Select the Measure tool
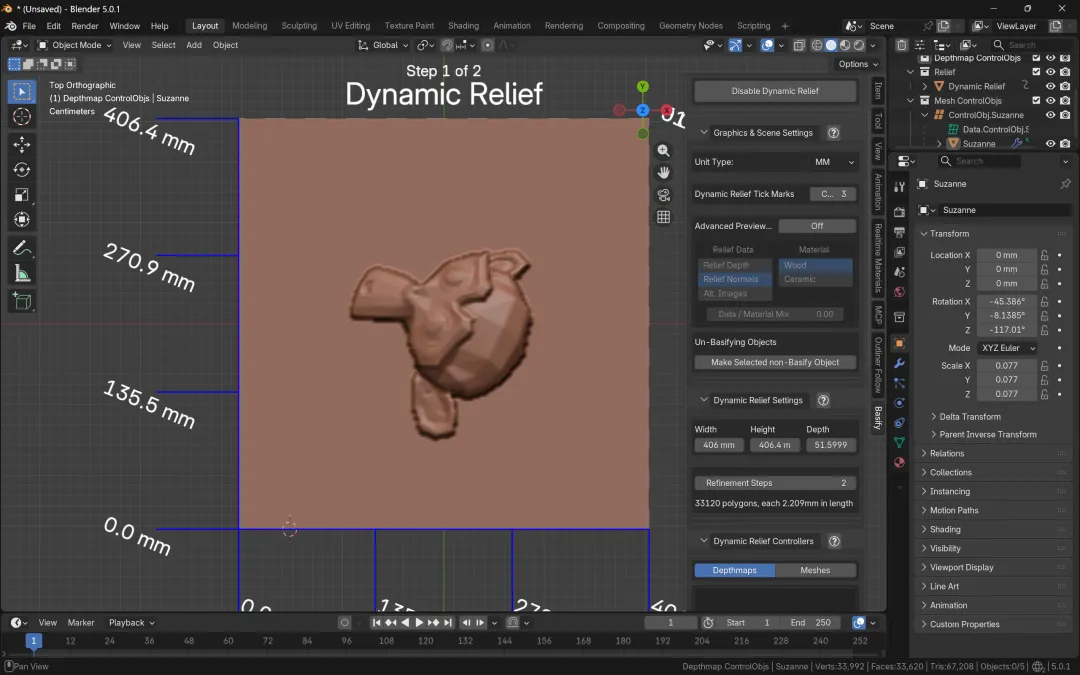This screenshot has width=1080, height=675. click(x=22, y=273)
